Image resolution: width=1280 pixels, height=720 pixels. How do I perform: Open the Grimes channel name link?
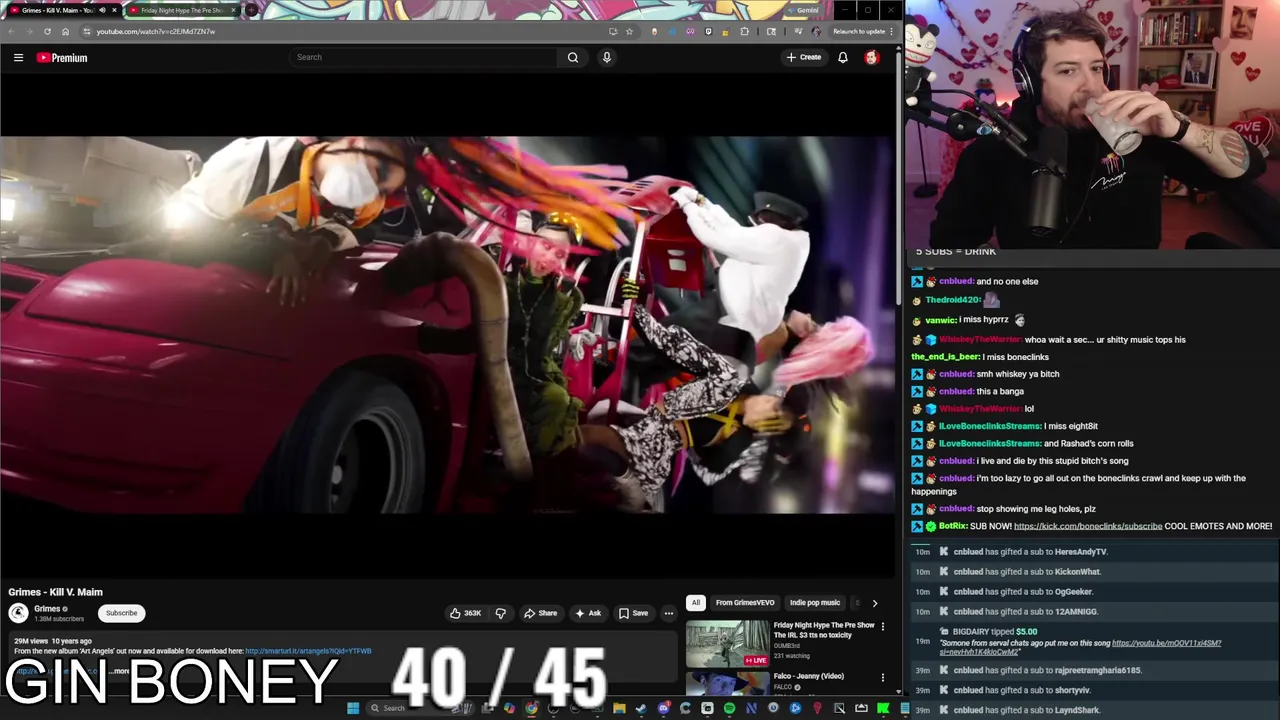tap(47, 609)
